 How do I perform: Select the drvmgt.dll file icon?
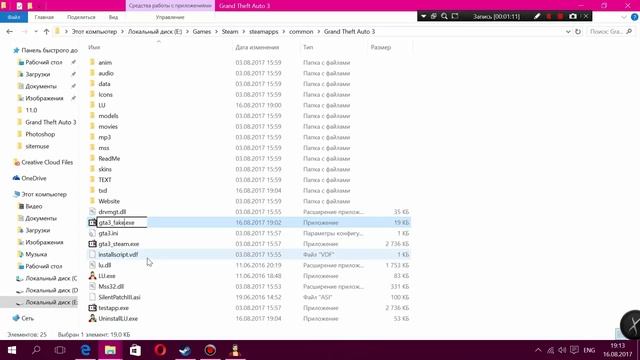coord(92,212)
